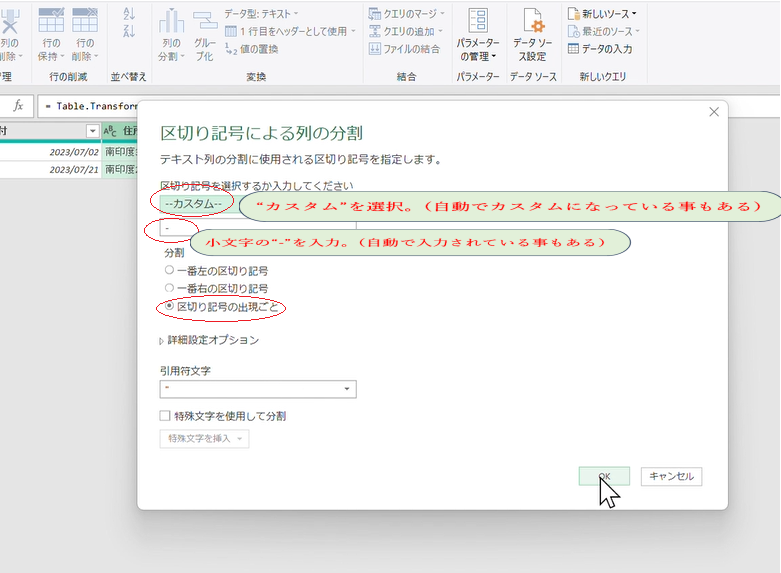Select the 2023/07/21 date cell
Image resolution: width=781 pixels, height=573 pixels.
pyautogui.click(x=50, y=169)
